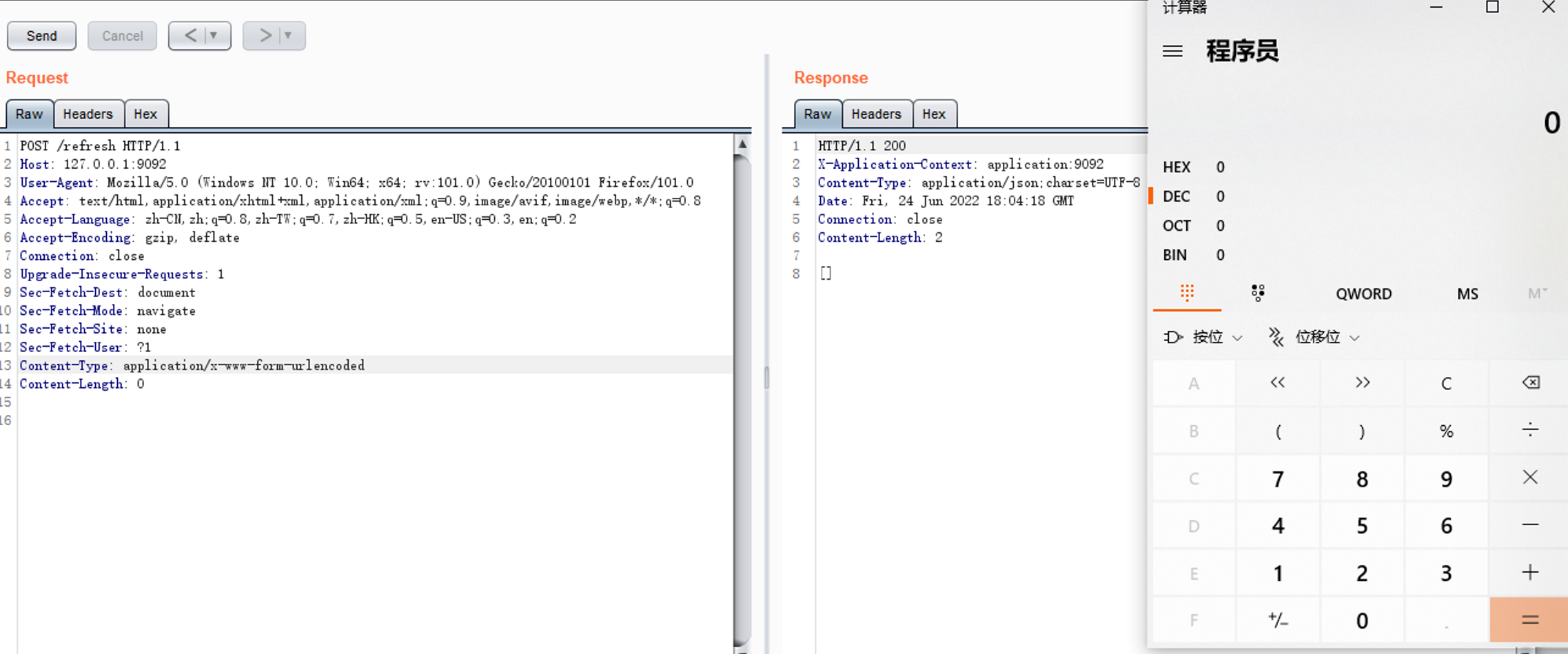Click the MS memory store button
This screenshot has height=654, width=1568.
(1467, 294)
